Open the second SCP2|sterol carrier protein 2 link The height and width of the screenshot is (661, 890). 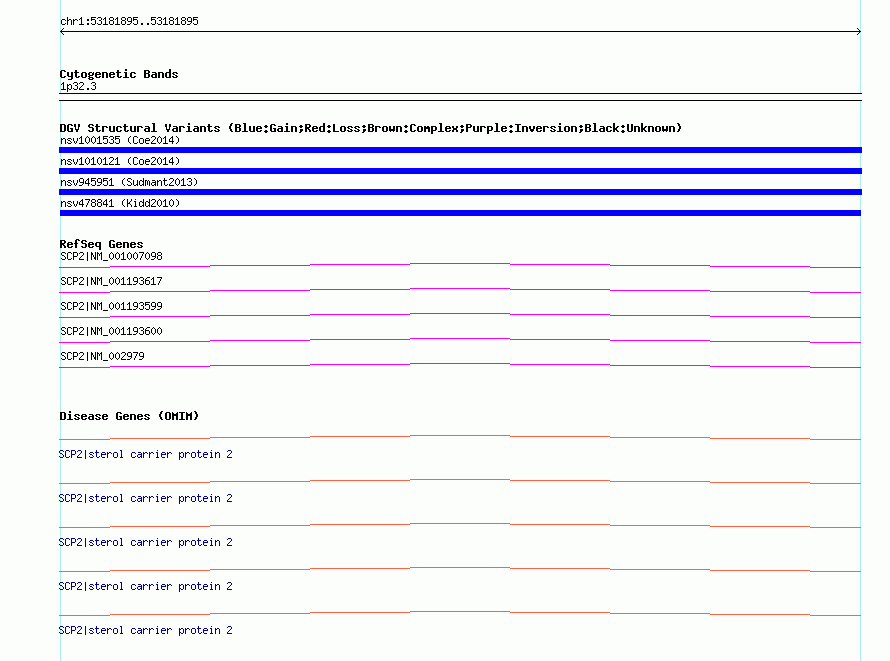pos(145,499)
